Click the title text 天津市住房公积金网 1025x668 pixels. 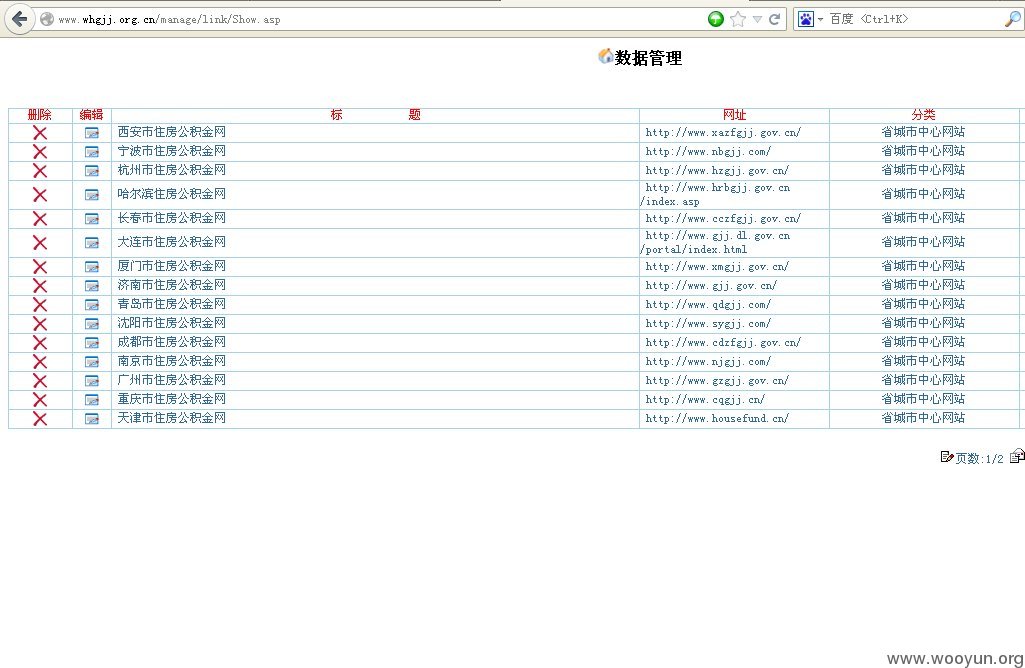tap(171, 418)
